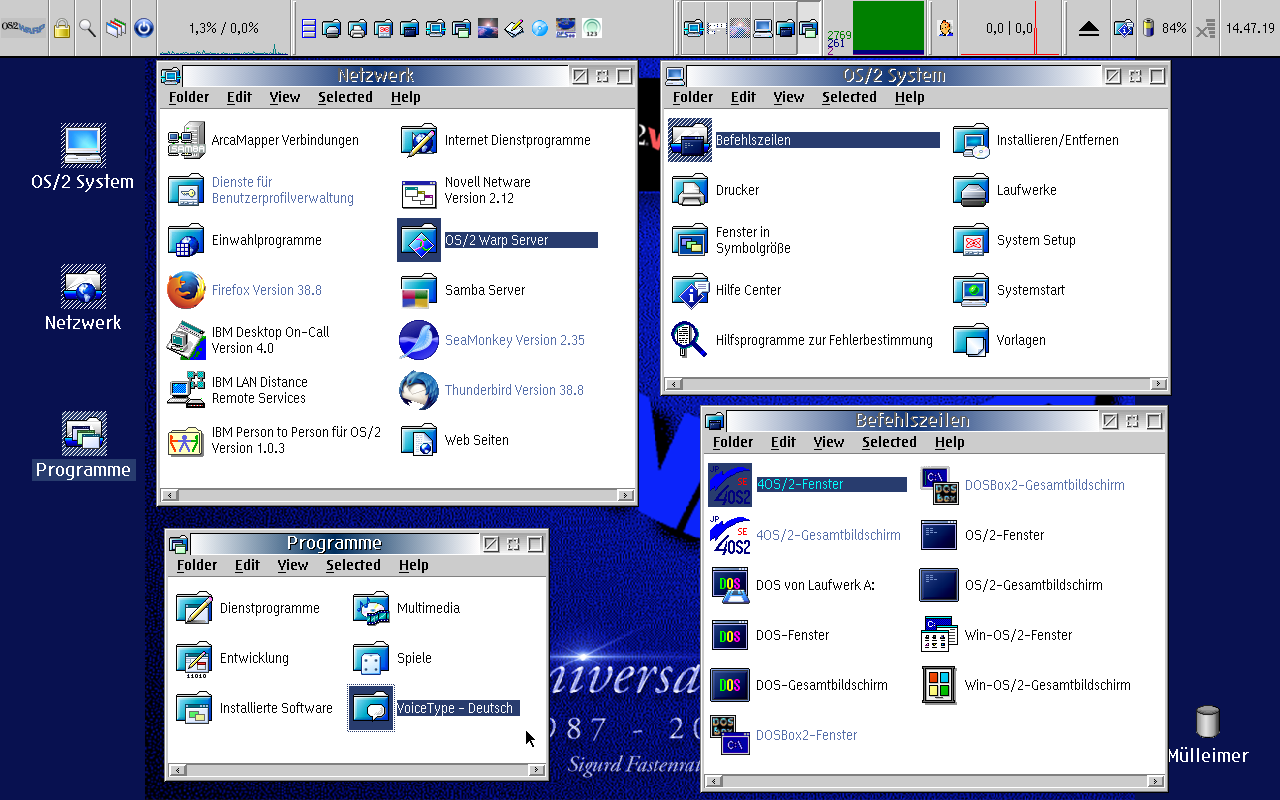Launch Win-OS/2-Fenster
The height and width of the screenshot is (800, 1280).
(x=939, y=635)
